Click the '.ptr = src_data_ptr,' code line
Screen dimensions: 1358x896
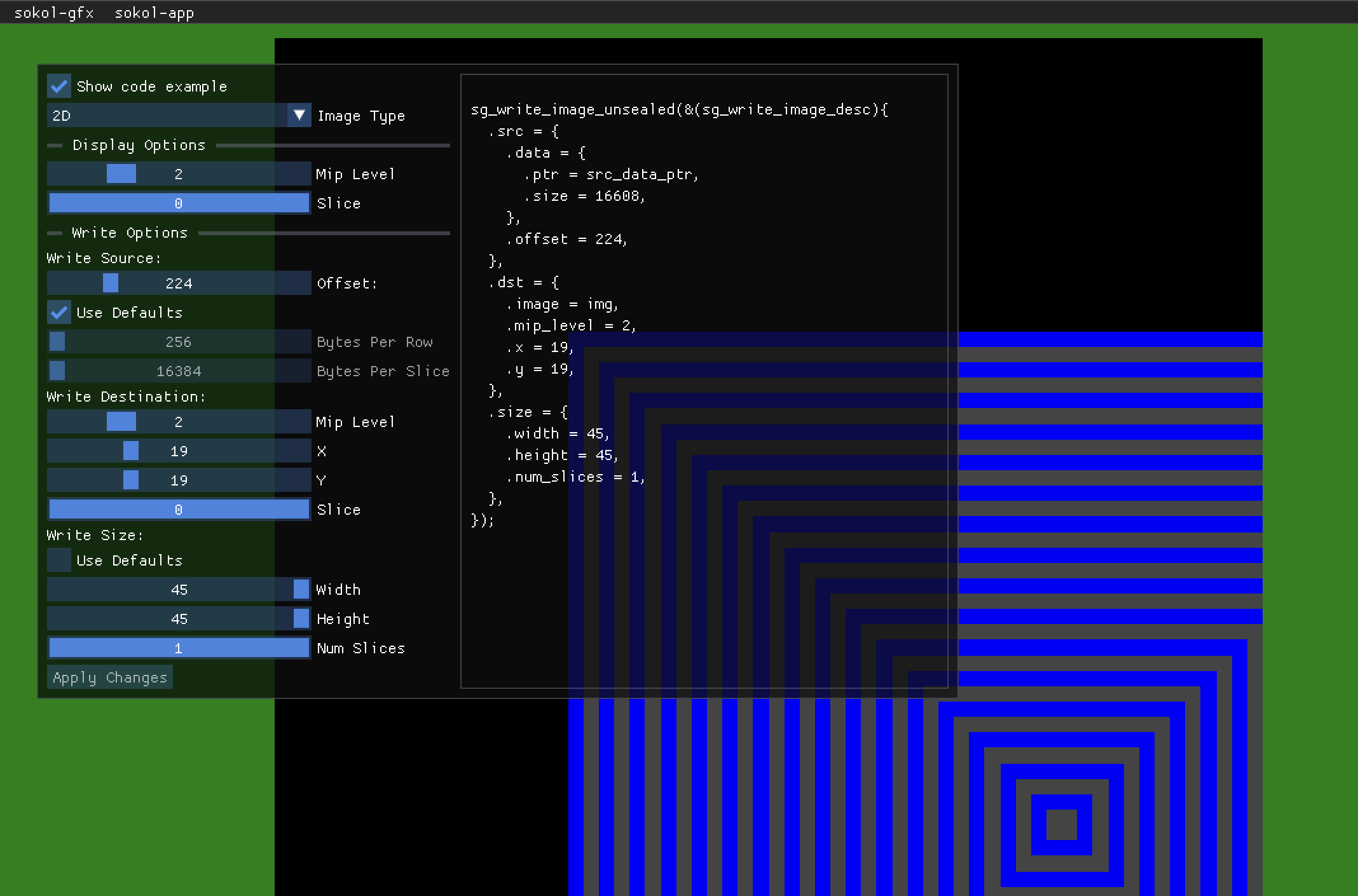pos(611,174)
